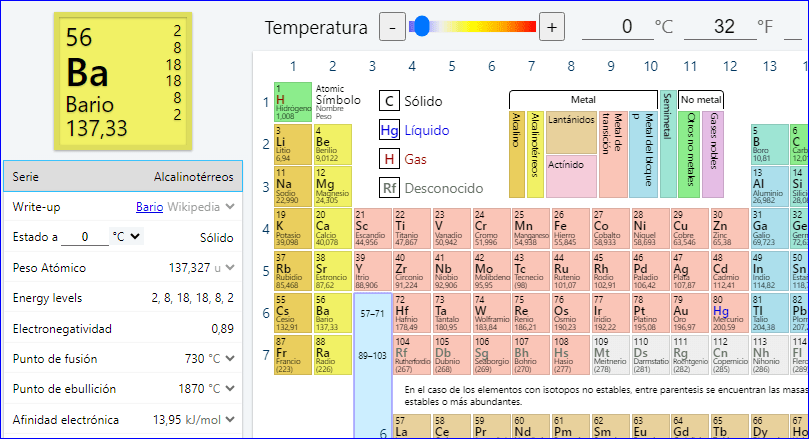
Task: Select the Serie Alcalinotérreos row
Action: coord(123,176)
